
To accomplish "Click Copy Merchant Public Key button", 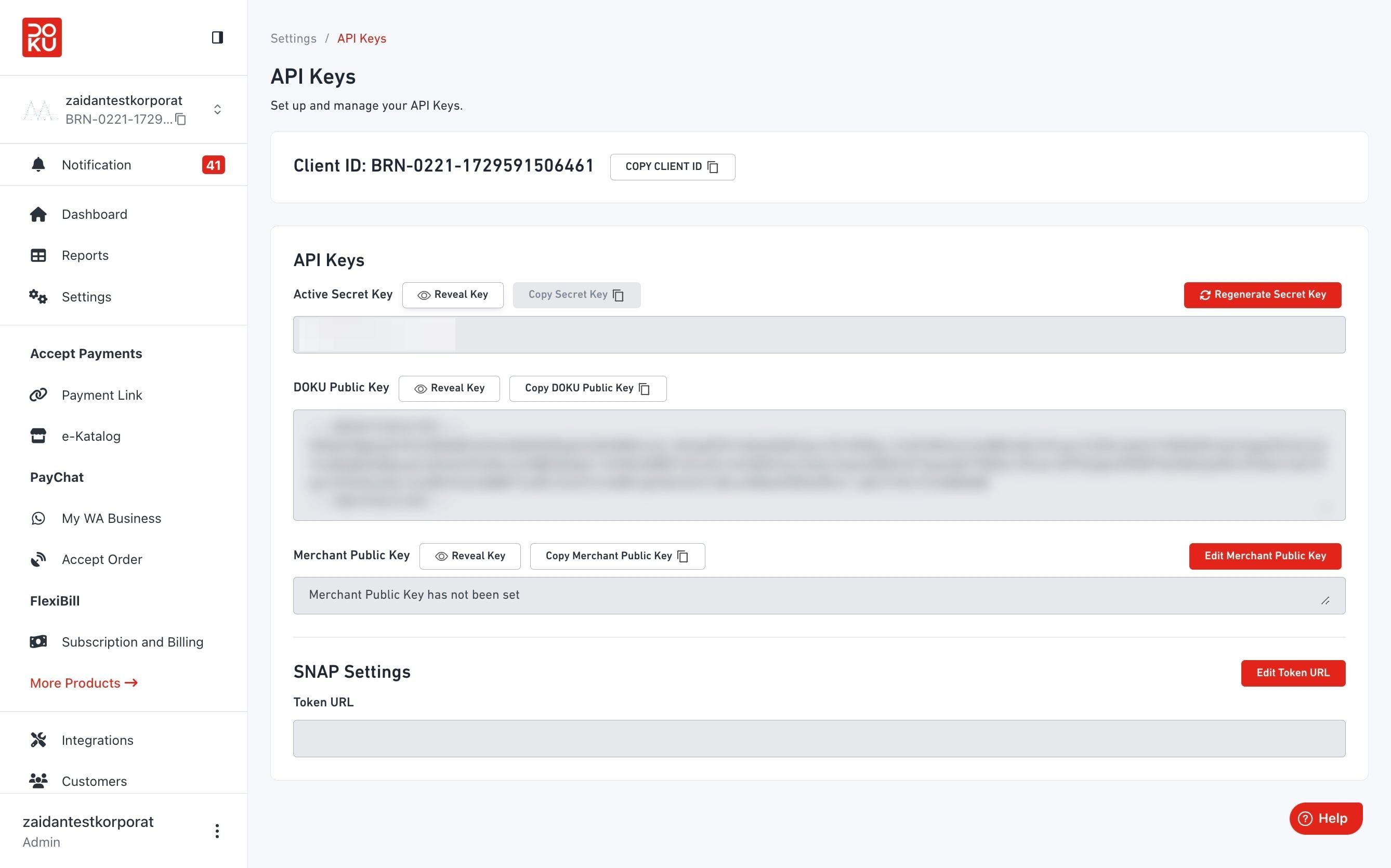I will point(617,556).
